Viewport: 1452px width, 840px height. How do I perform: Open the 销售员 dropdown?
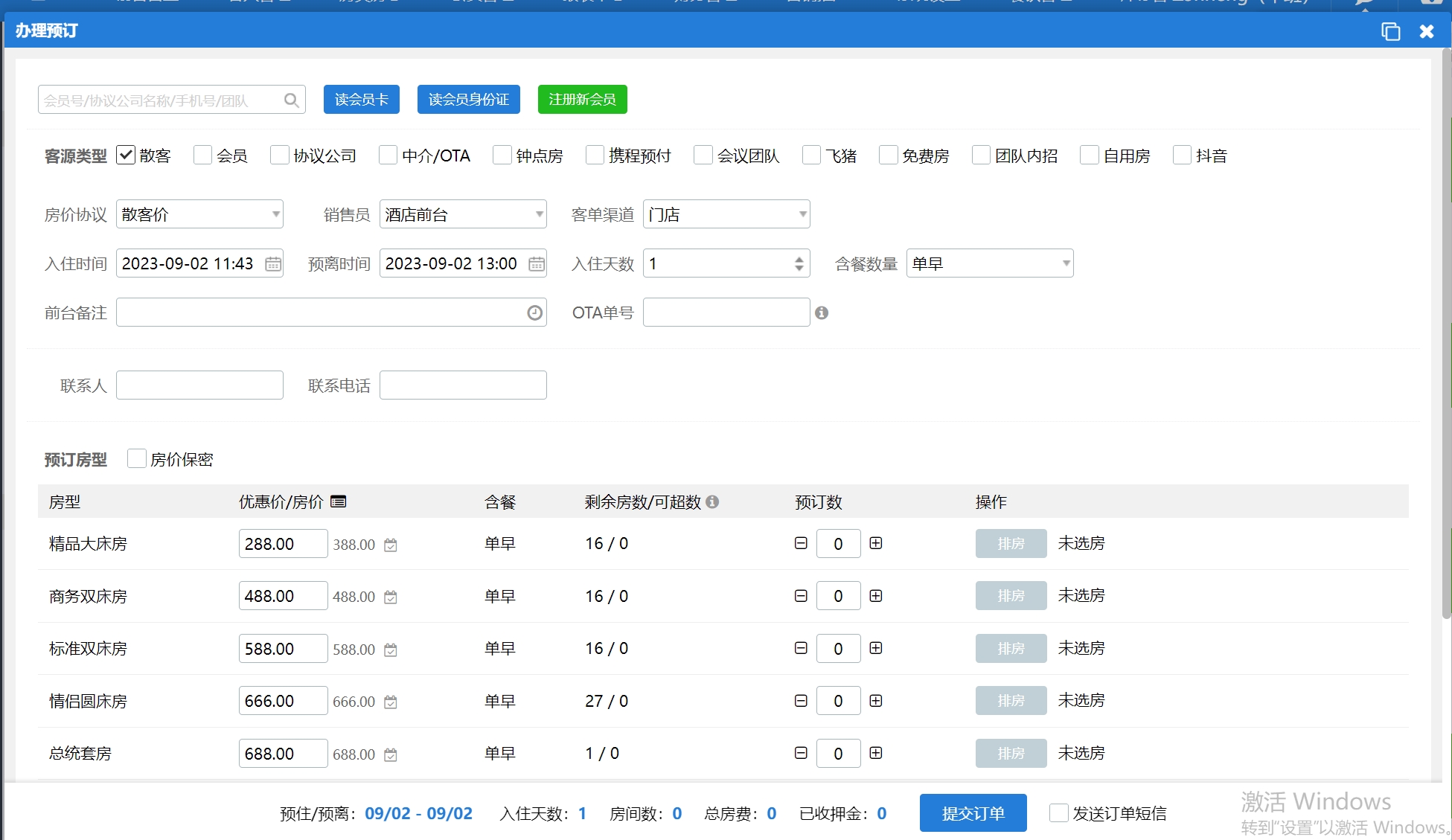pyautogui.click(x=463, y=214)
